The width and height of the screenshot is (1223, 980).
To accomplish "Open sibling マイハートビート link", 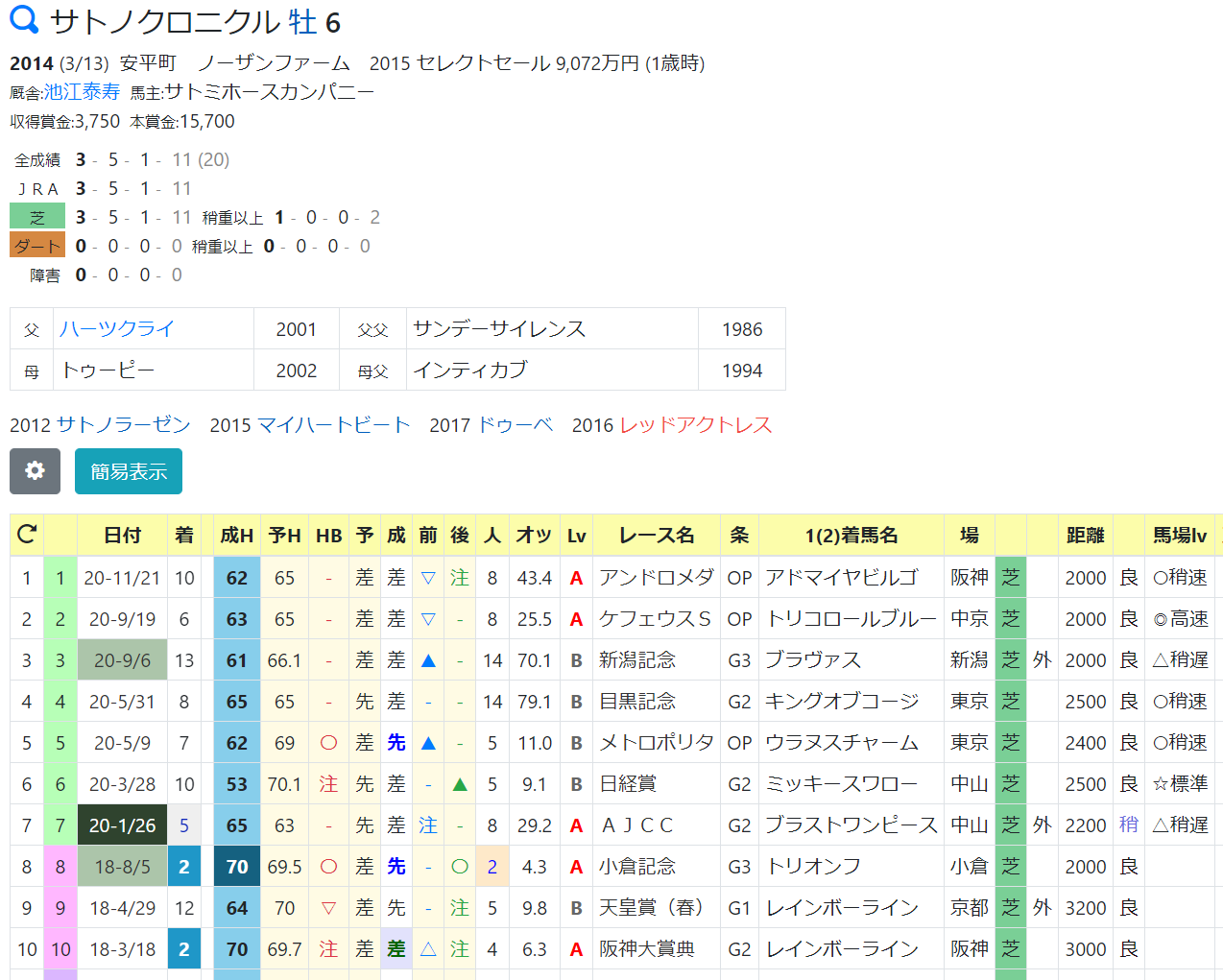I will [x=333, y=425].
